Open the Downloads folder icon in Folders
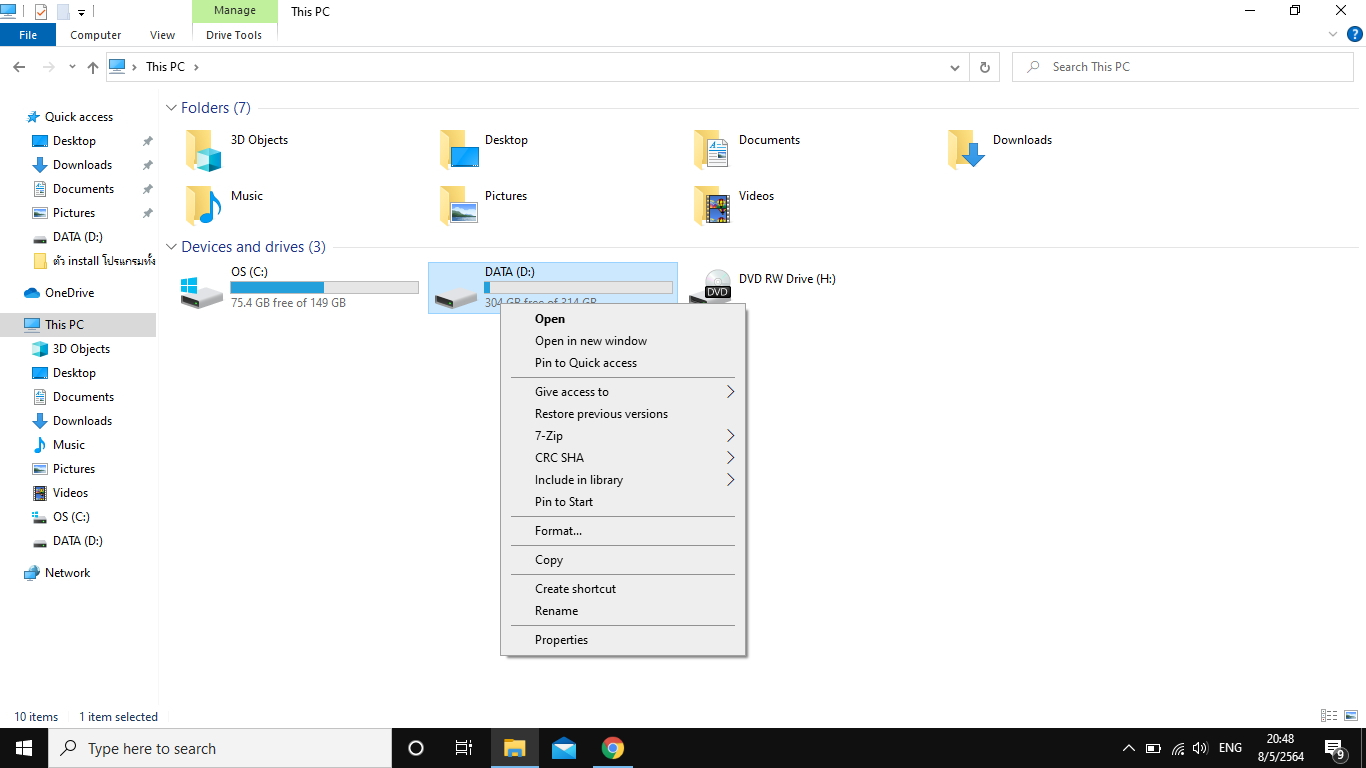Screen dimensions: 1366x768 [967, 150]
